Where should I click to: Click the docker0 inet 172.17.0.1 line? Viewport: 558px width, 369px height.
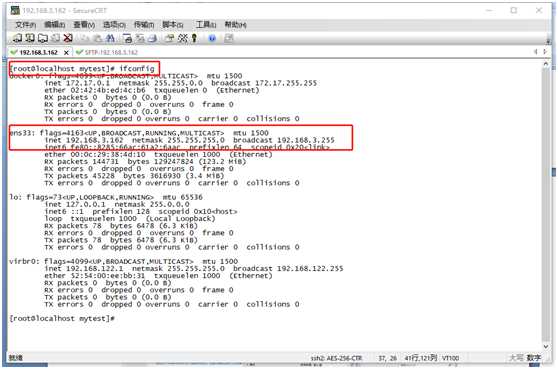click(180, 83)
